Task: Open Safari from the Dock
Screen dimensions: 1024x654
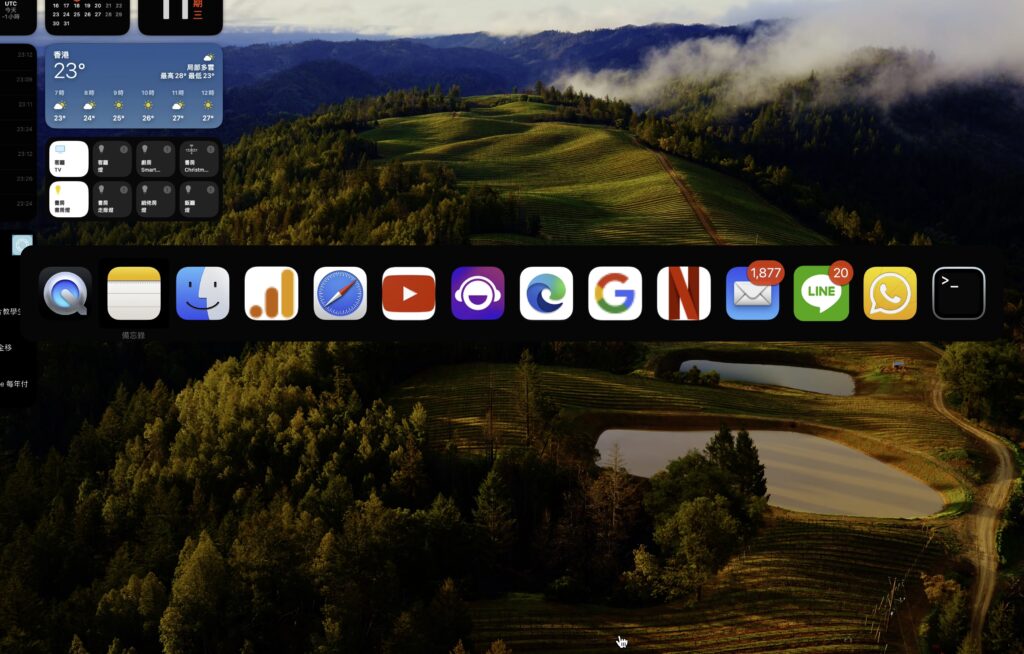Action: [340, 291]
